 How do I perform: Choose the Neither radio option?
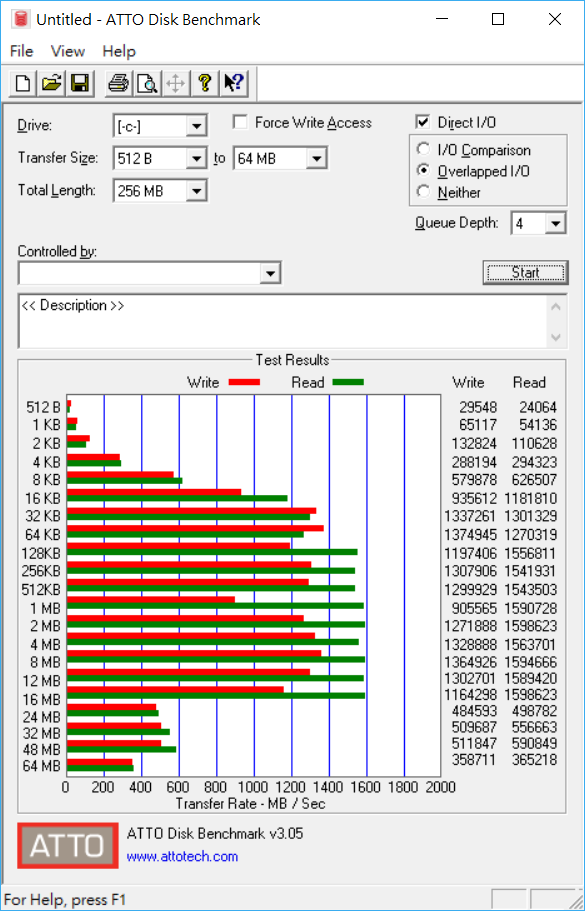point(424,192)
